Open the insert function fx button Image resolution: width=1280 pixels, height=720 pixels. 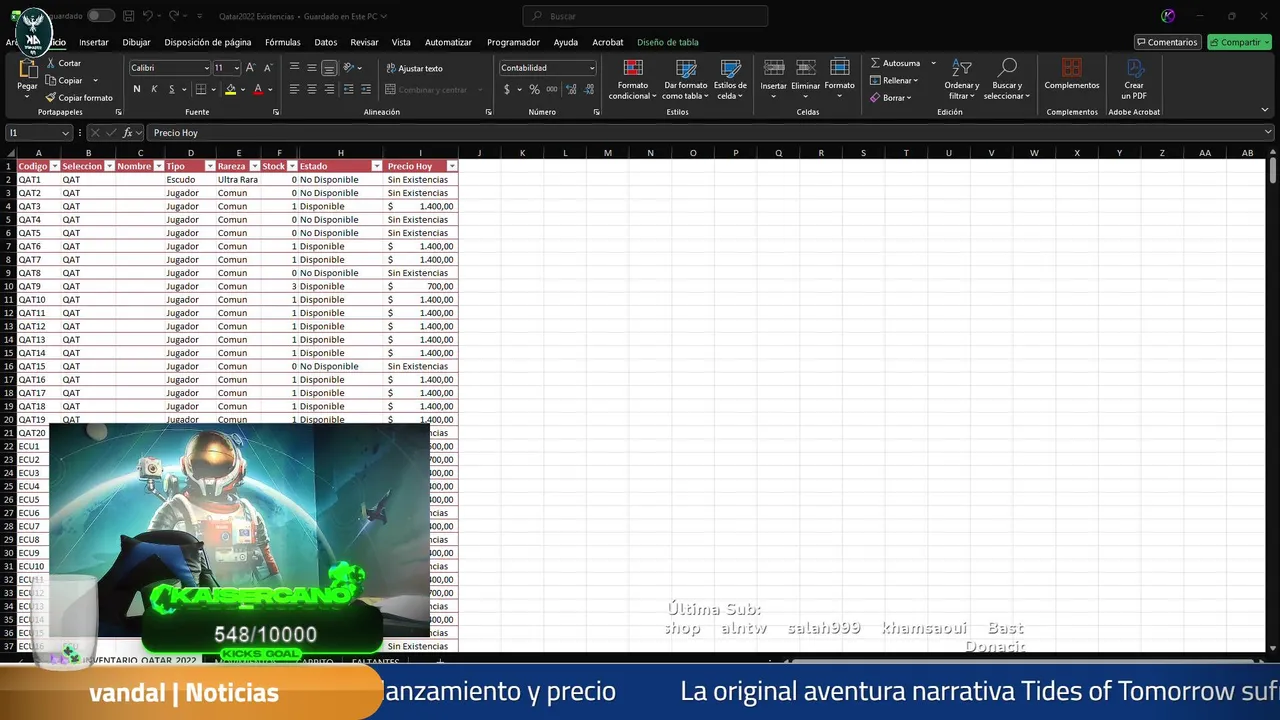(127, 133)
